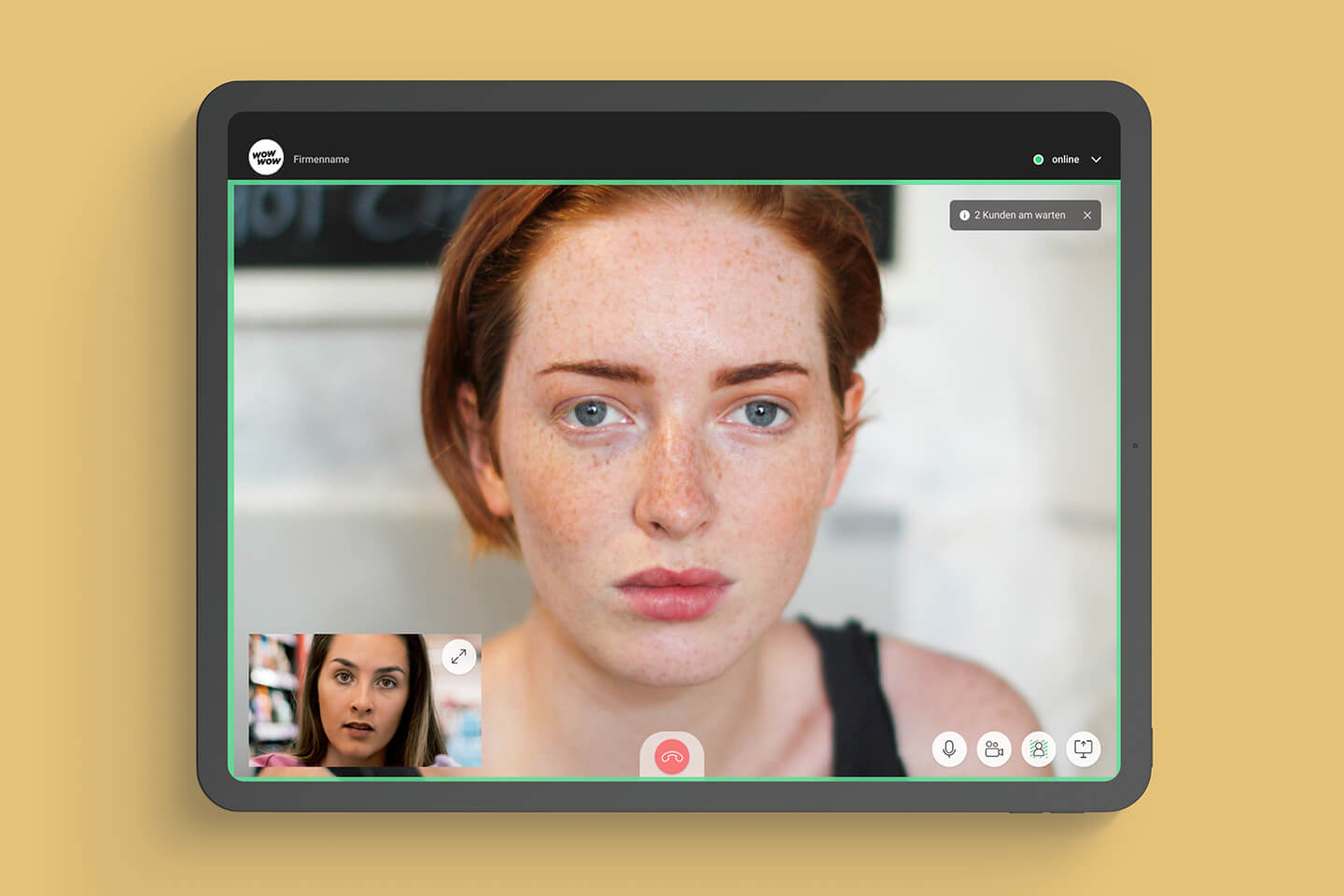The image size is (1344, 896).
Task: Click the bookshelf background in self-view thumbnail
Action: tap(271, 691)
